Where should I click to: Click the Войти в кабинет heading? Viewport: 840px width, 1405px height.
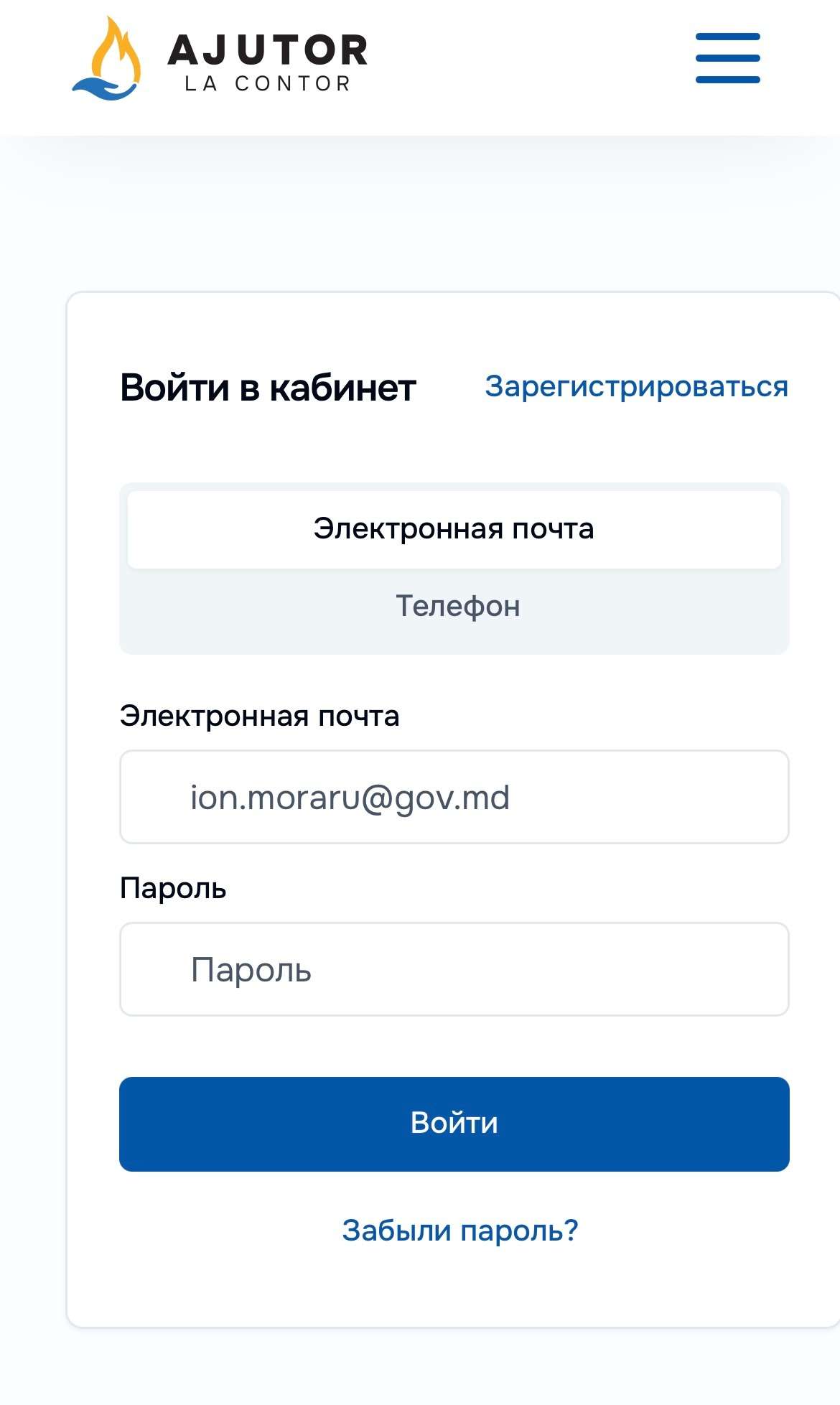tap(268, 388)
